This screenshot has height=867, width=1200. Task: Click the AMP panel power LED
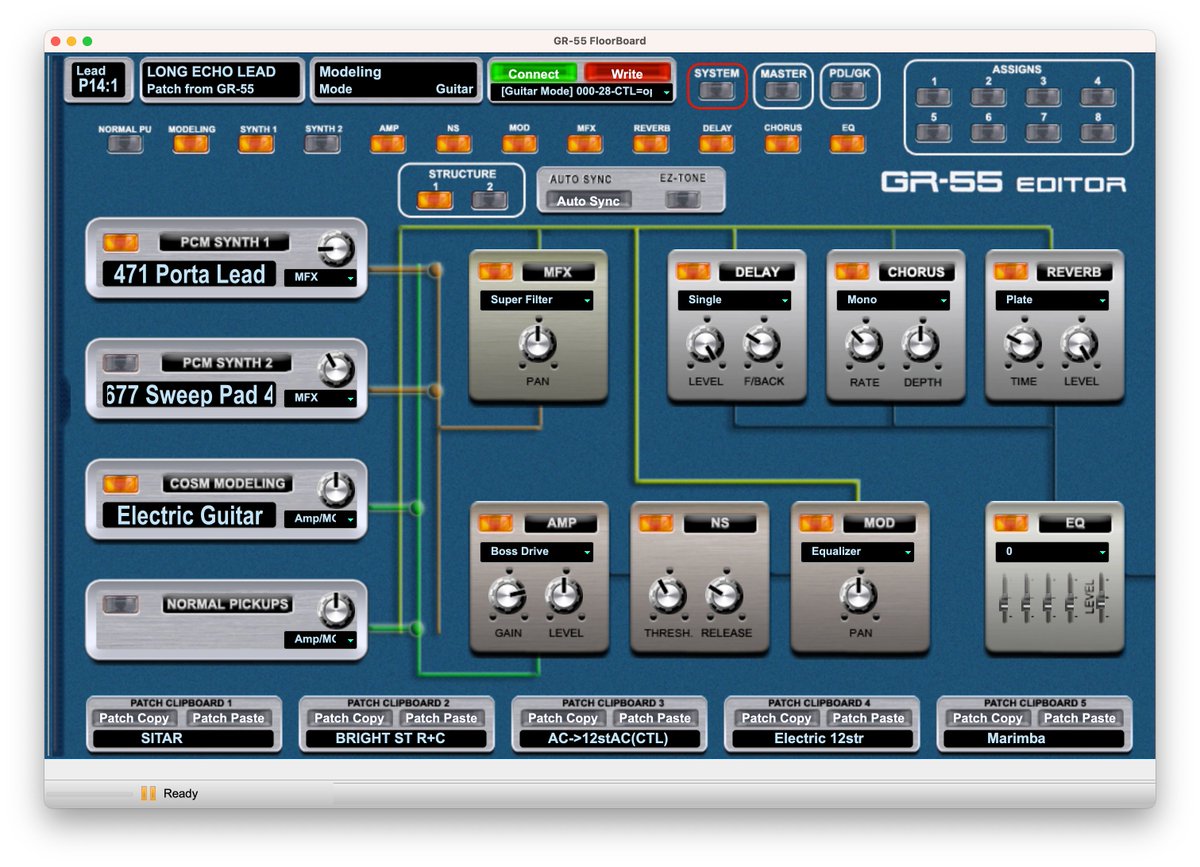[496, 523]
